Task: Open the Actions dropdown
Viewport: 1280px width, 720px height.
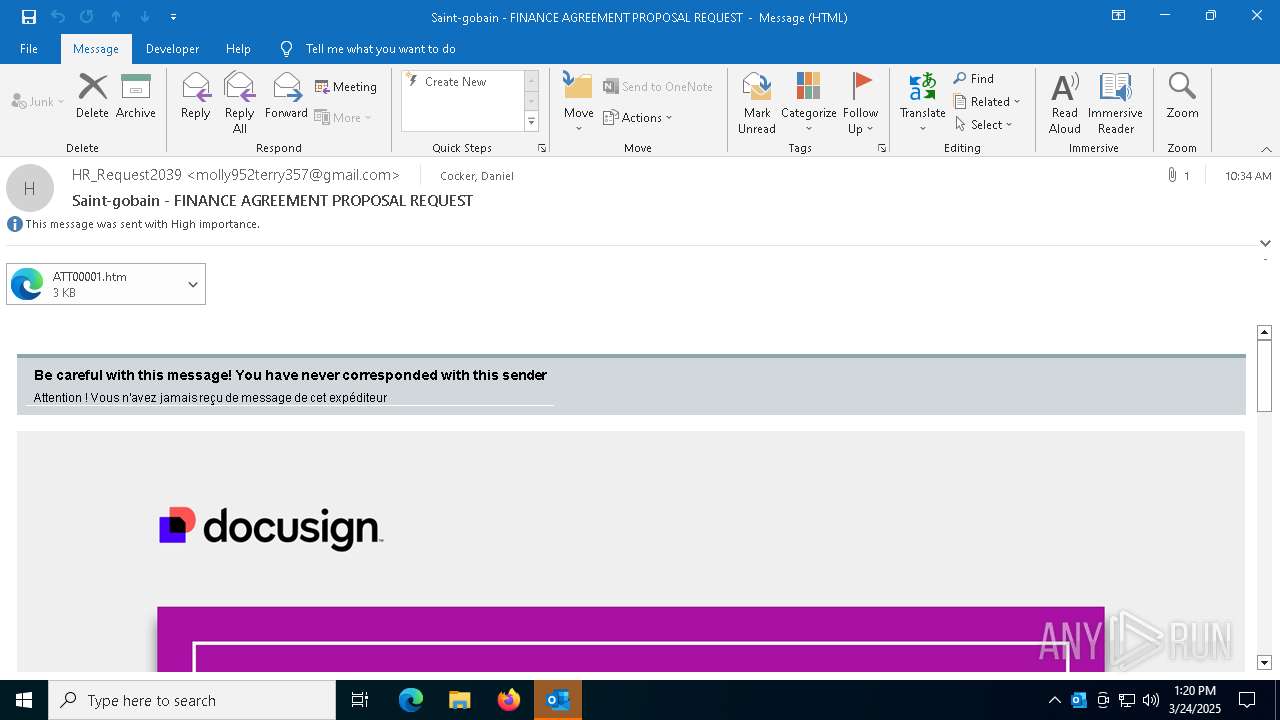Action: (x=638, y=117)
